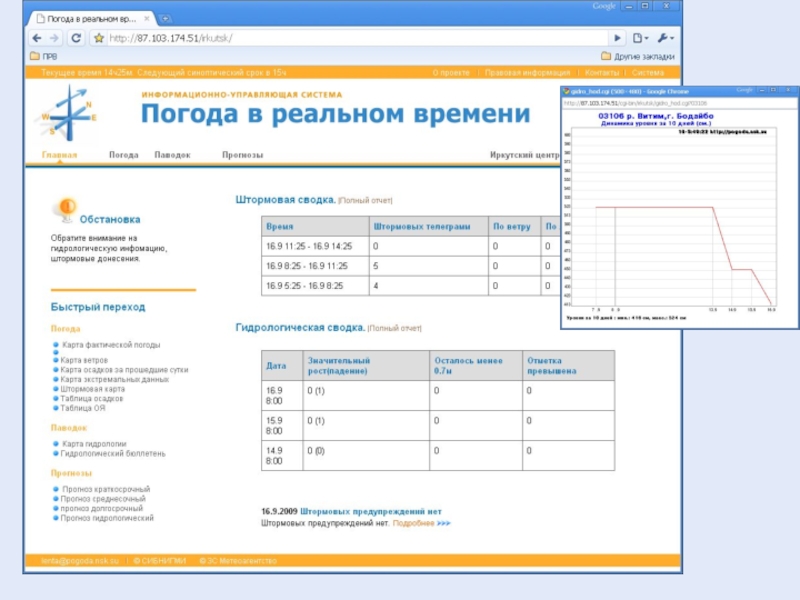Open the Система link in top bar

coord(648,72)
